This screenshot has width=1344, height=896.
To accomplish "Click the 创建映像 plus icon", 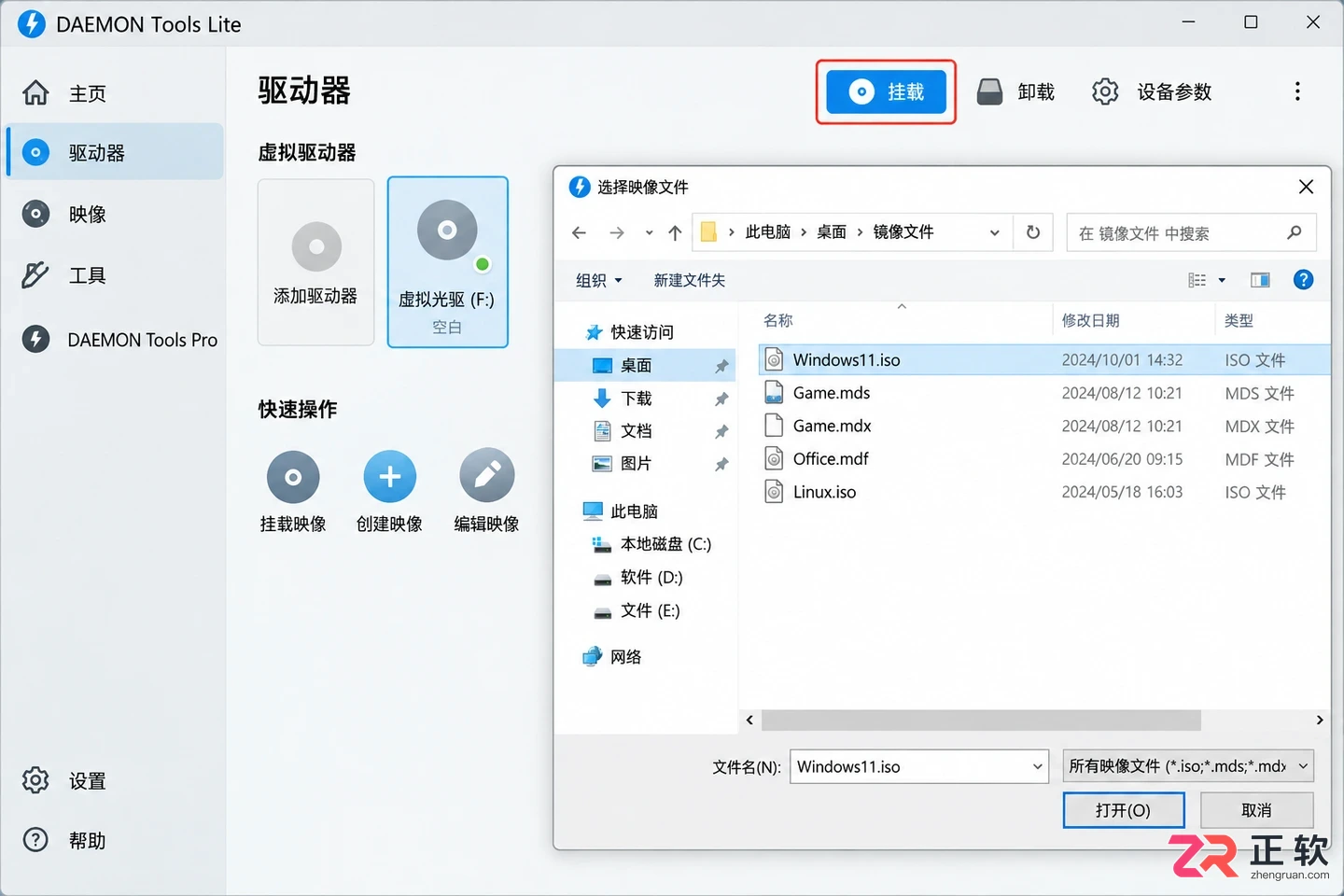I will point(390,476).
